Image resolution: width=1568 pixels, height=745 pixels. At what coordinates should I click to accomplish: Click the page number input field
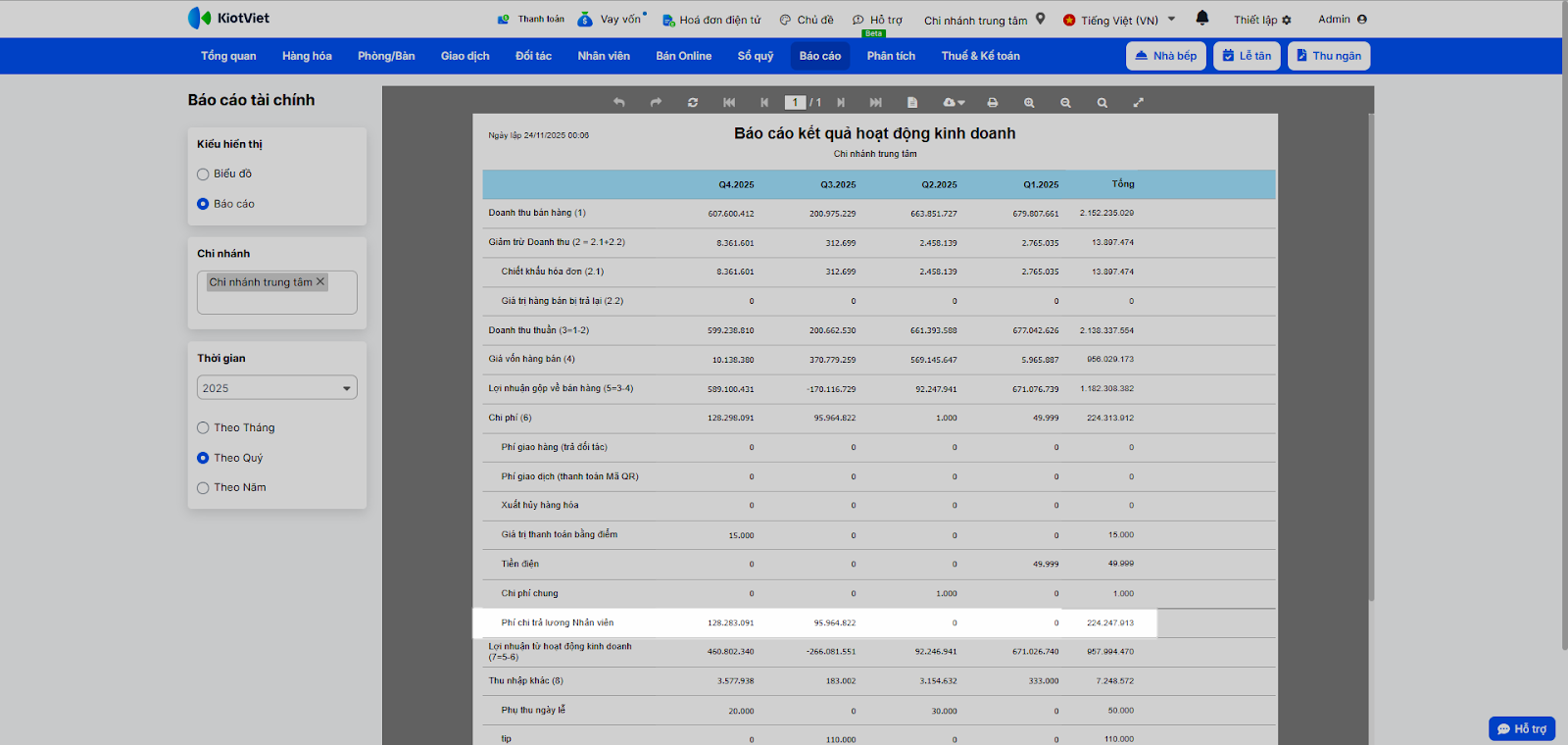pos(795,103)
